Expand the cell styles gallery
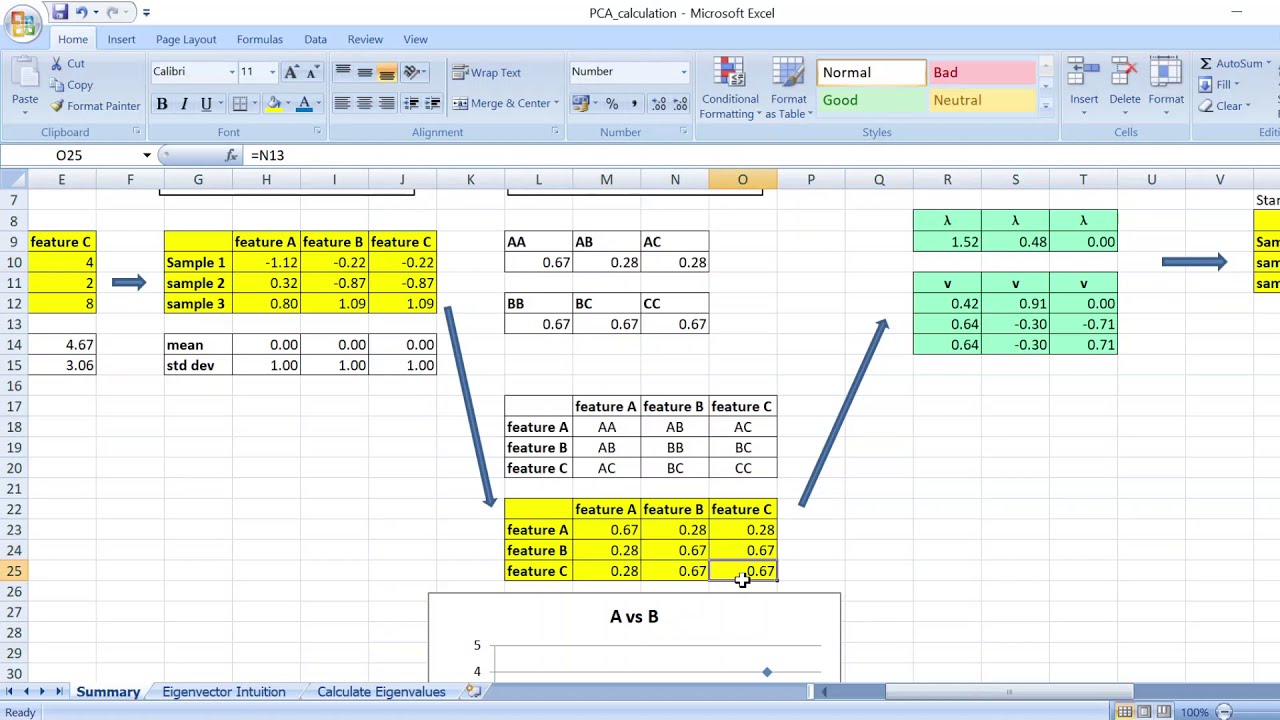This screenshot has width=1280, height=720. [x=1045, y=106]
